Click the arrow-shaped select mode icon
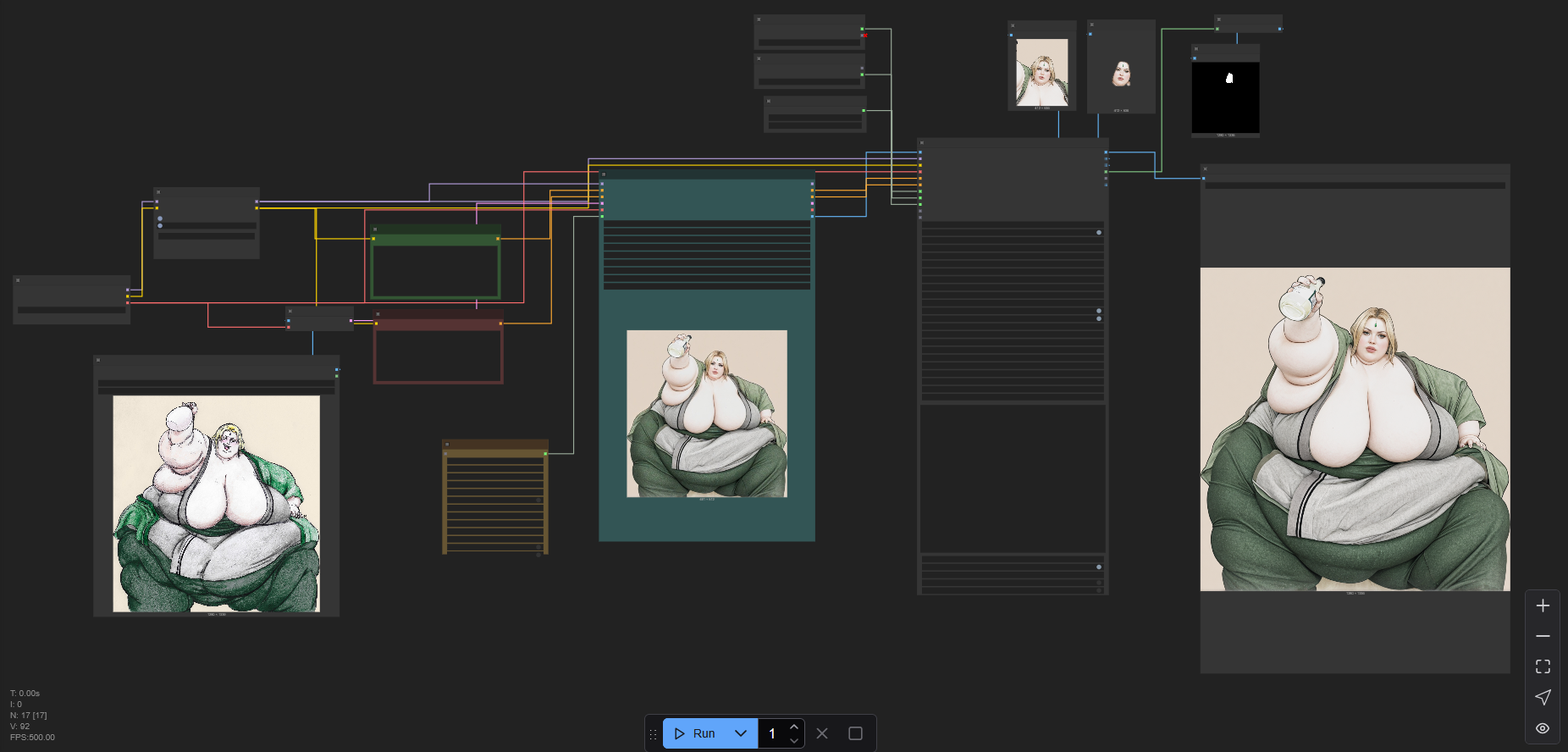 pyautogui.click(x=1543, y=697)
